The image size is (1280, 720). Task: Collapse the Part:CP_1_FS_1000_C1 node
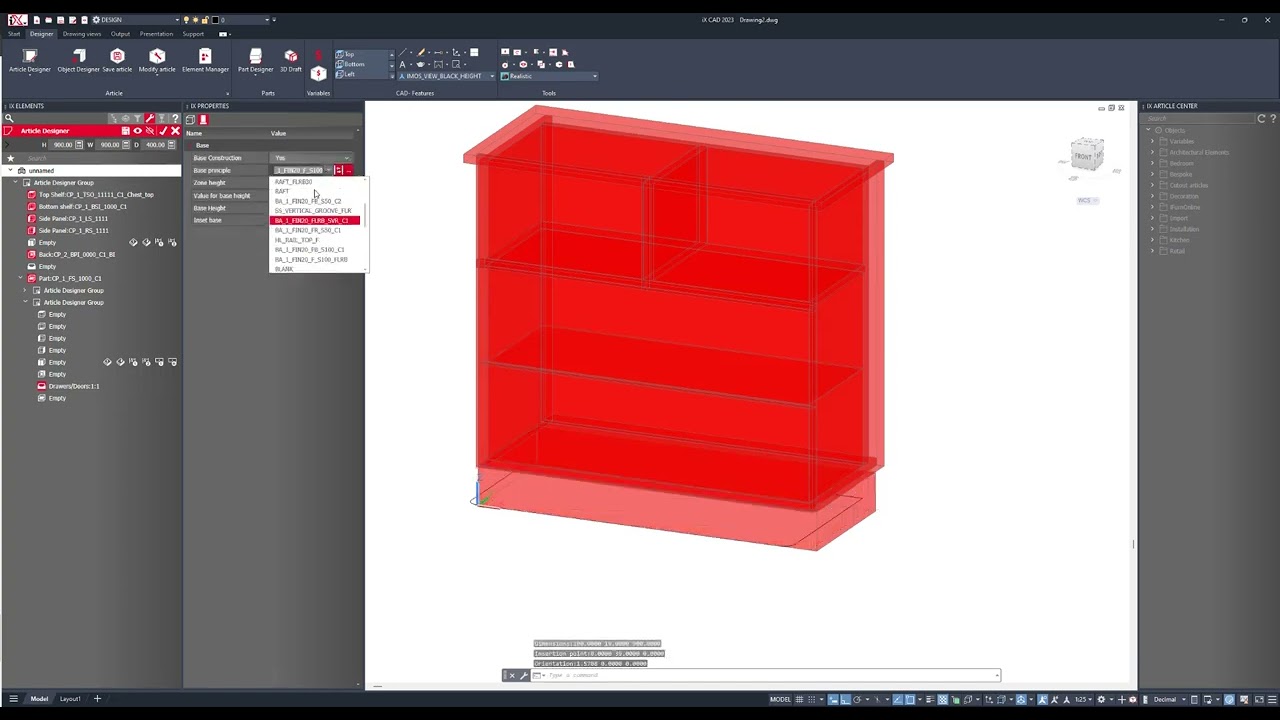tap(22, 279)
